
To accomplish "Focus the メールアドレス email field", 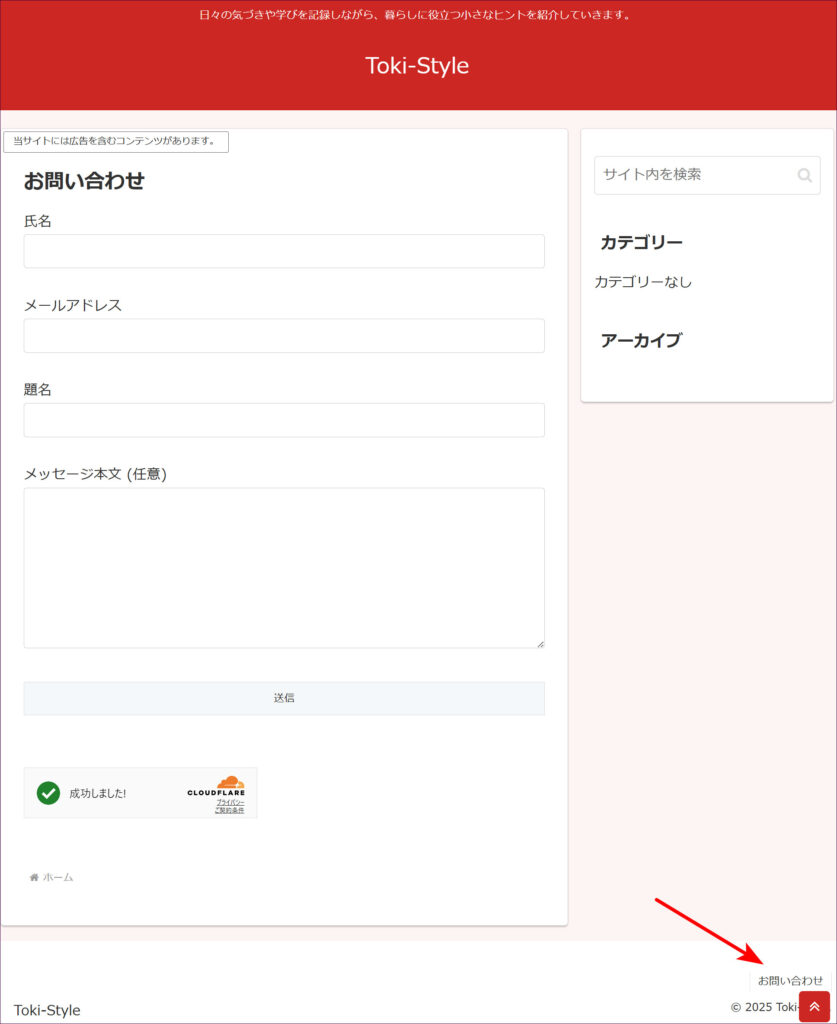I will (284, 336).
